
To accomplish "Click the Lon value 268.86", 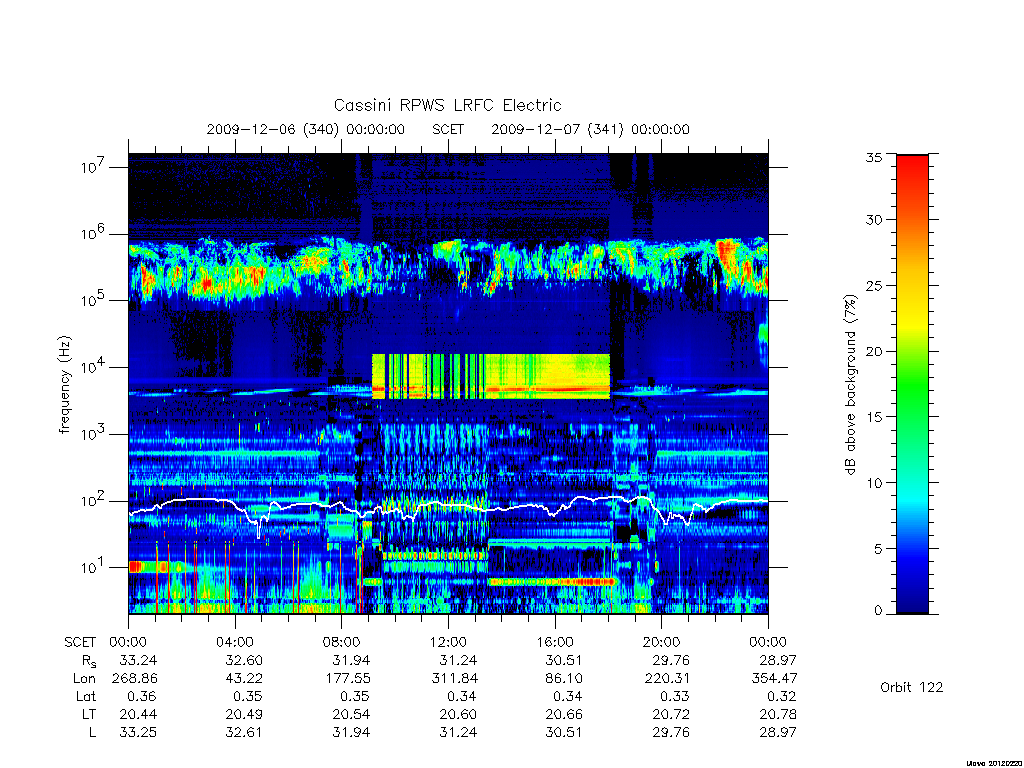I will click(x=134, y=679).
